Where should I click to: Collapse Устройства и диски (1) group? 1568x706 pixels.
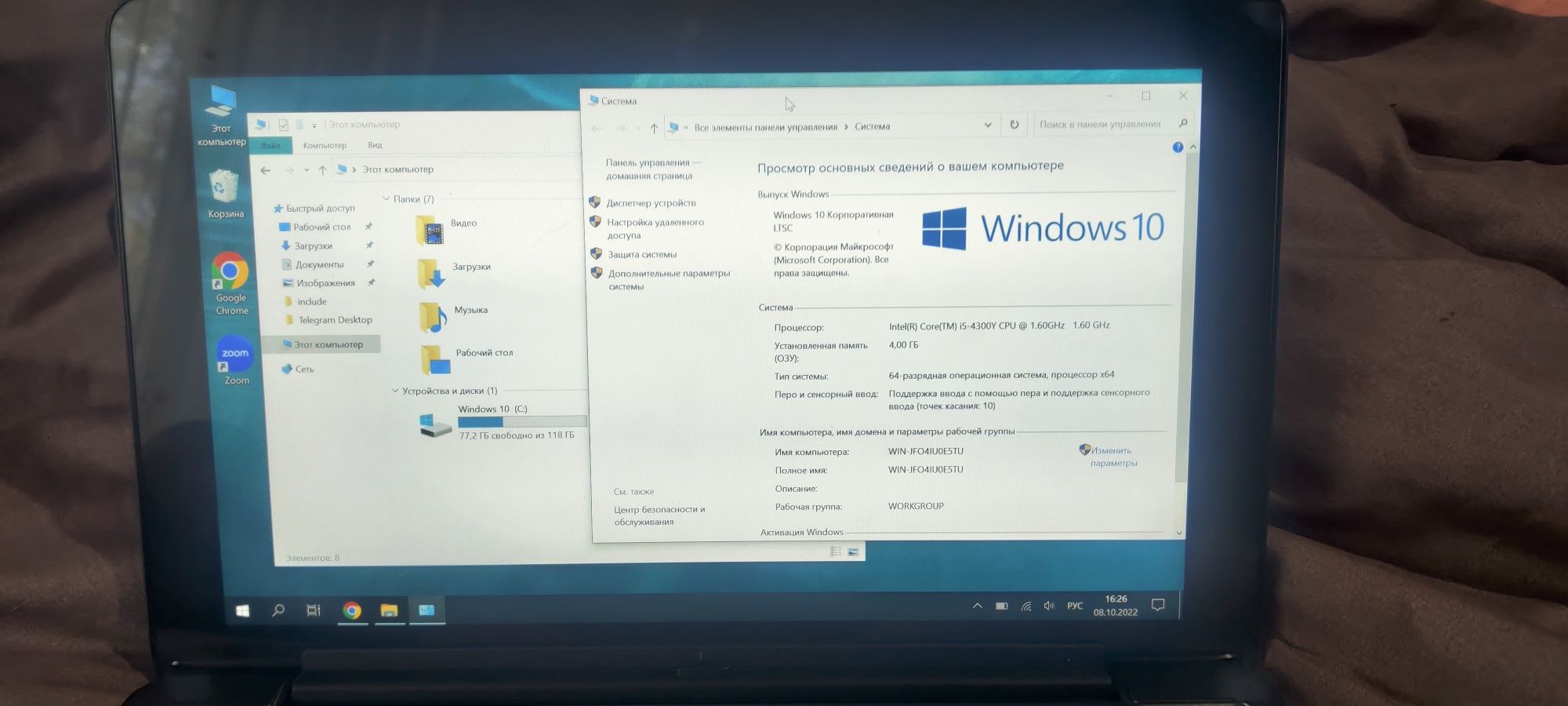[x=395, y=391]
